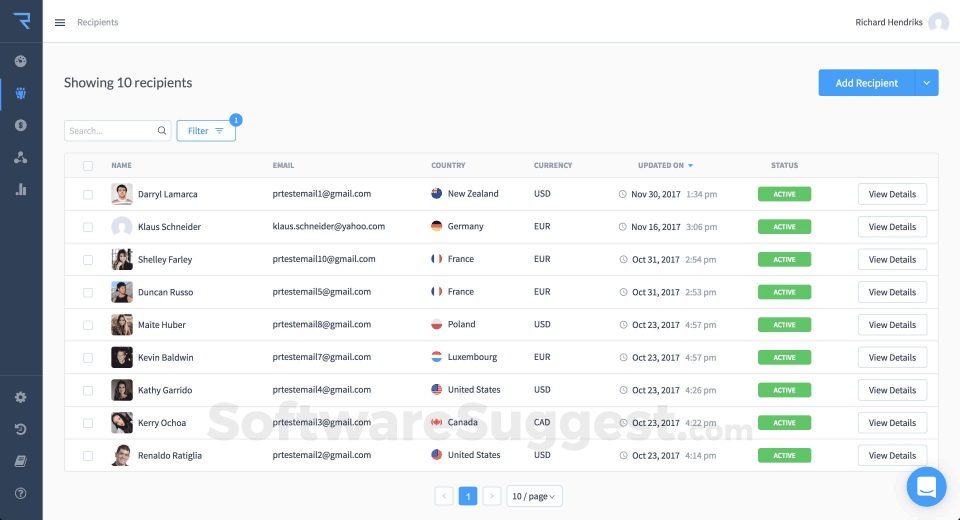Open the documentation book icon in sidebar

tap(21, 461)
